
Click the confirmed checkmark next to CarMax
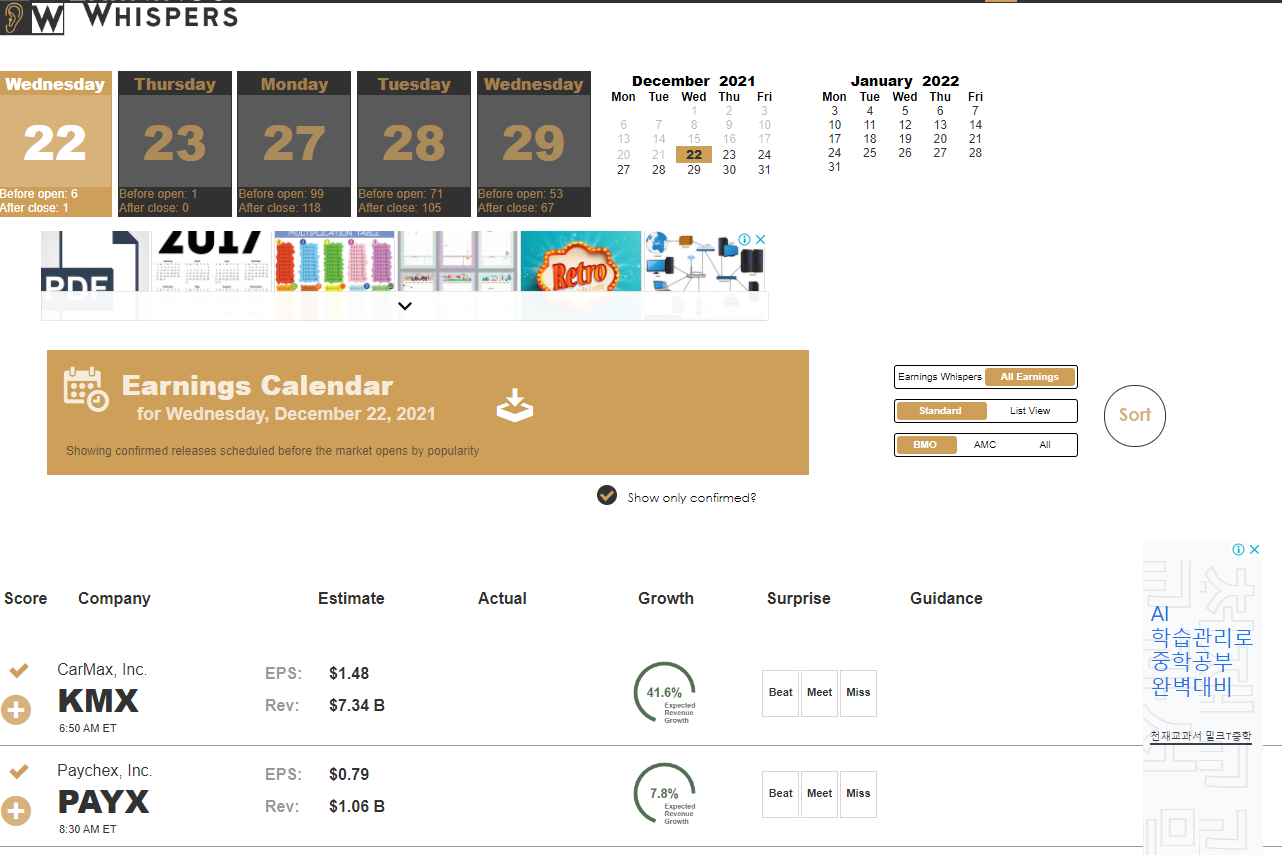(x=19, y=670)
